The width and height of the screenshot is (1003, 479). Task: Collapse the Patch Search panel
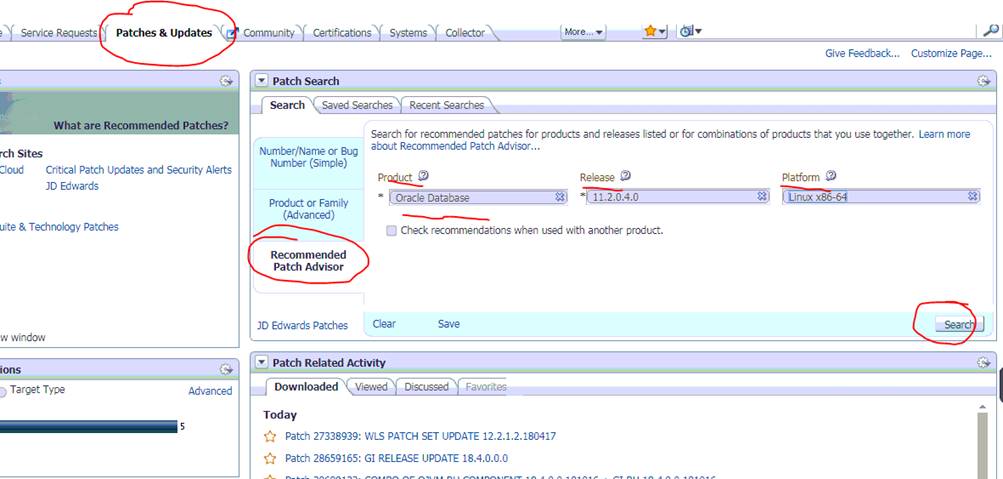(x=261, y=81)
